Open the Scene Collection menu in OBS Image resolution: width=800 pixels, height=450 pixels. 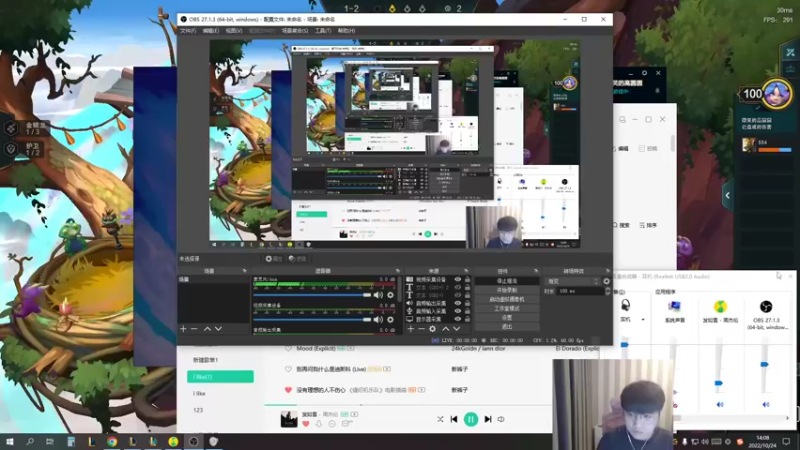pyautogui.click(x=295, y=31)
